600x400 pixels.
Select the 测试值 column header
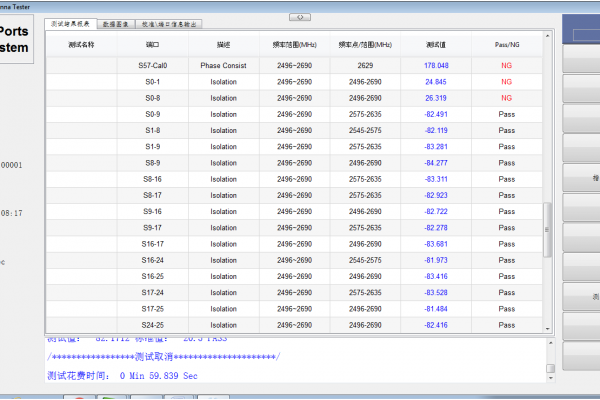coord(436,45)
